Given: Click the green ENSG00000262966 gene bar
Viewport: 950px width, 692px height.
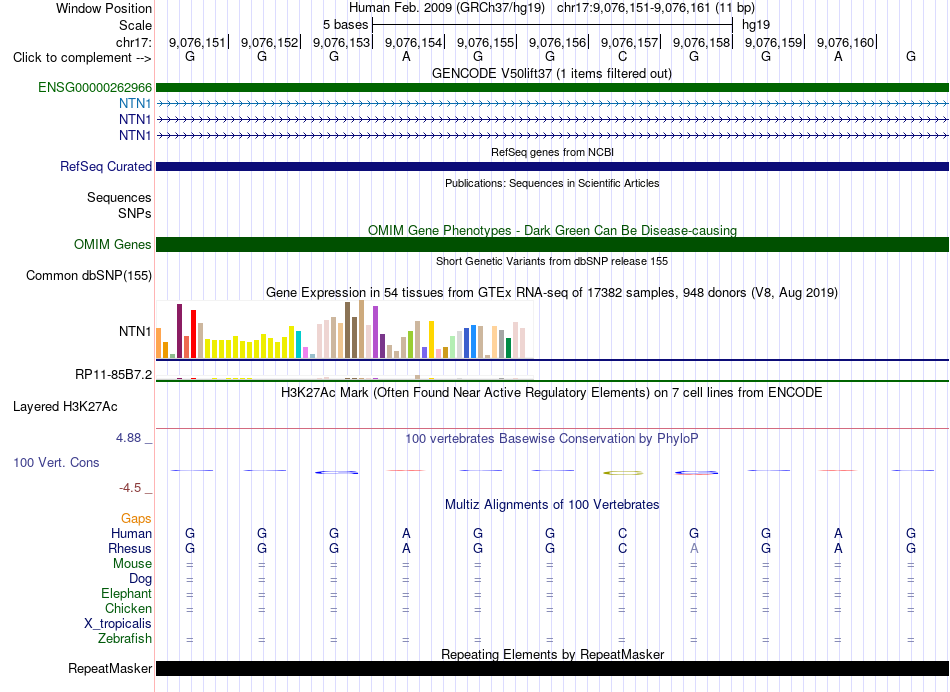Looking at the screenshot, I should (552, 87).
